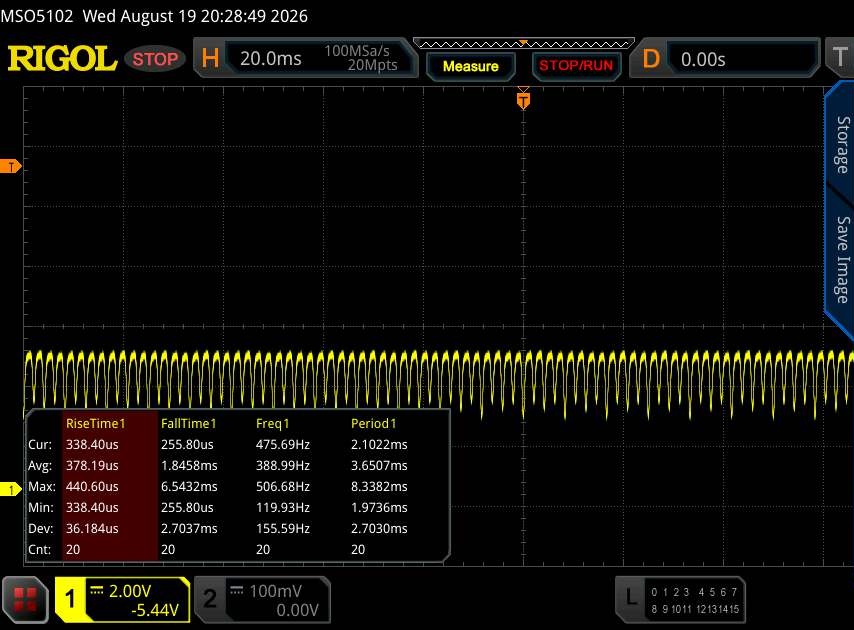This screenshot has height=630, width=854.
Task: Click the yellow channel 1 ground marker
Action: pyautogui.click(x=10, y=490)
